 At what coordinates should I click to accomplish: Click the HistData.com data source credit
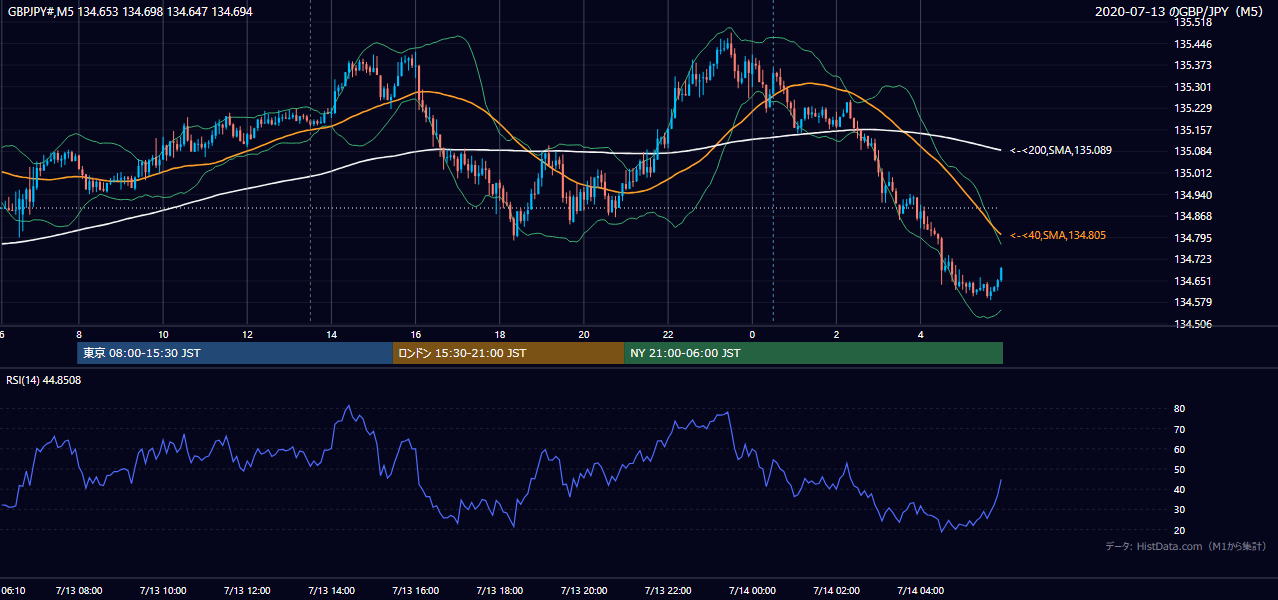[1186, 546]
